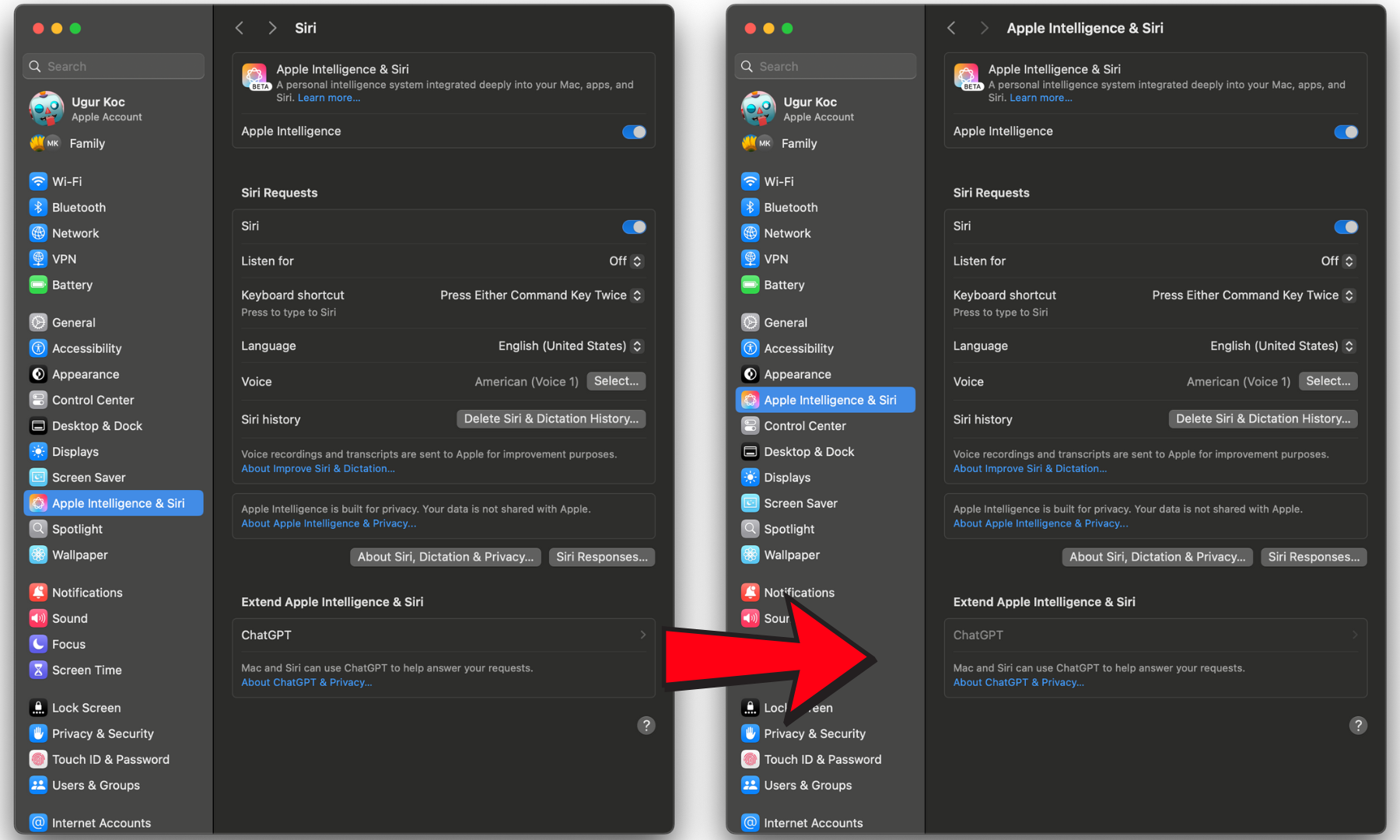Follow the About ChatGPT & Privacy link
The width and height of the screenshot is (1400, 840).
[x=306, y=682]
